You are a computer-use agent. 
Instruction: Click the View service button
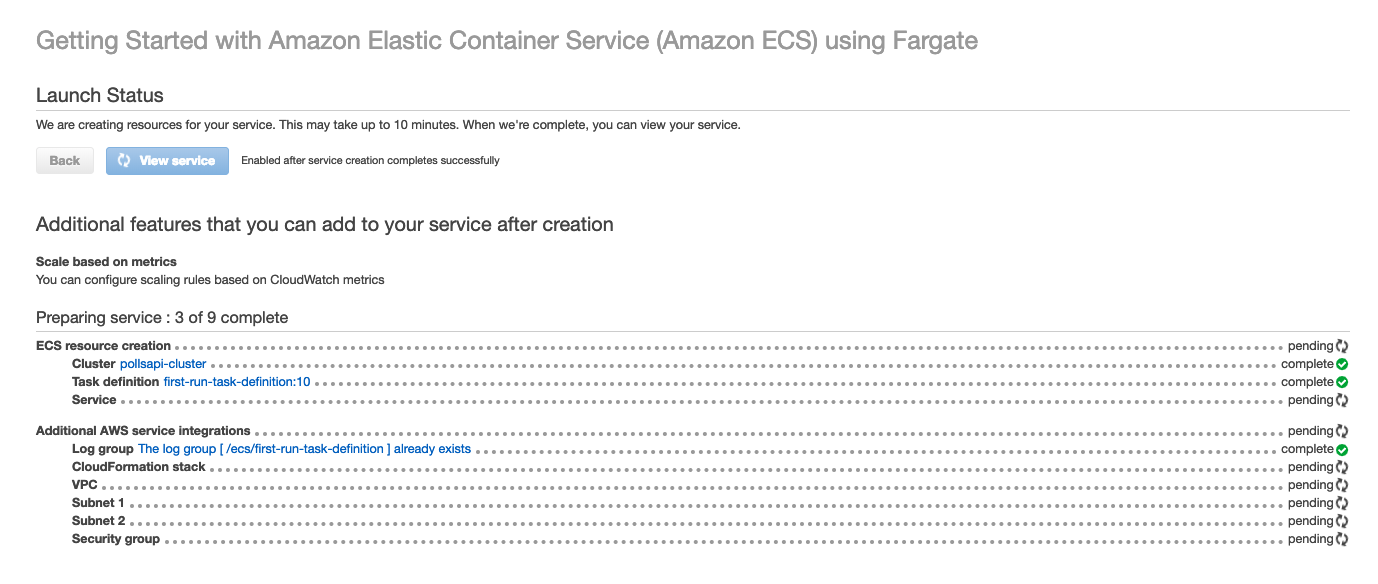(x=167, y=161)
